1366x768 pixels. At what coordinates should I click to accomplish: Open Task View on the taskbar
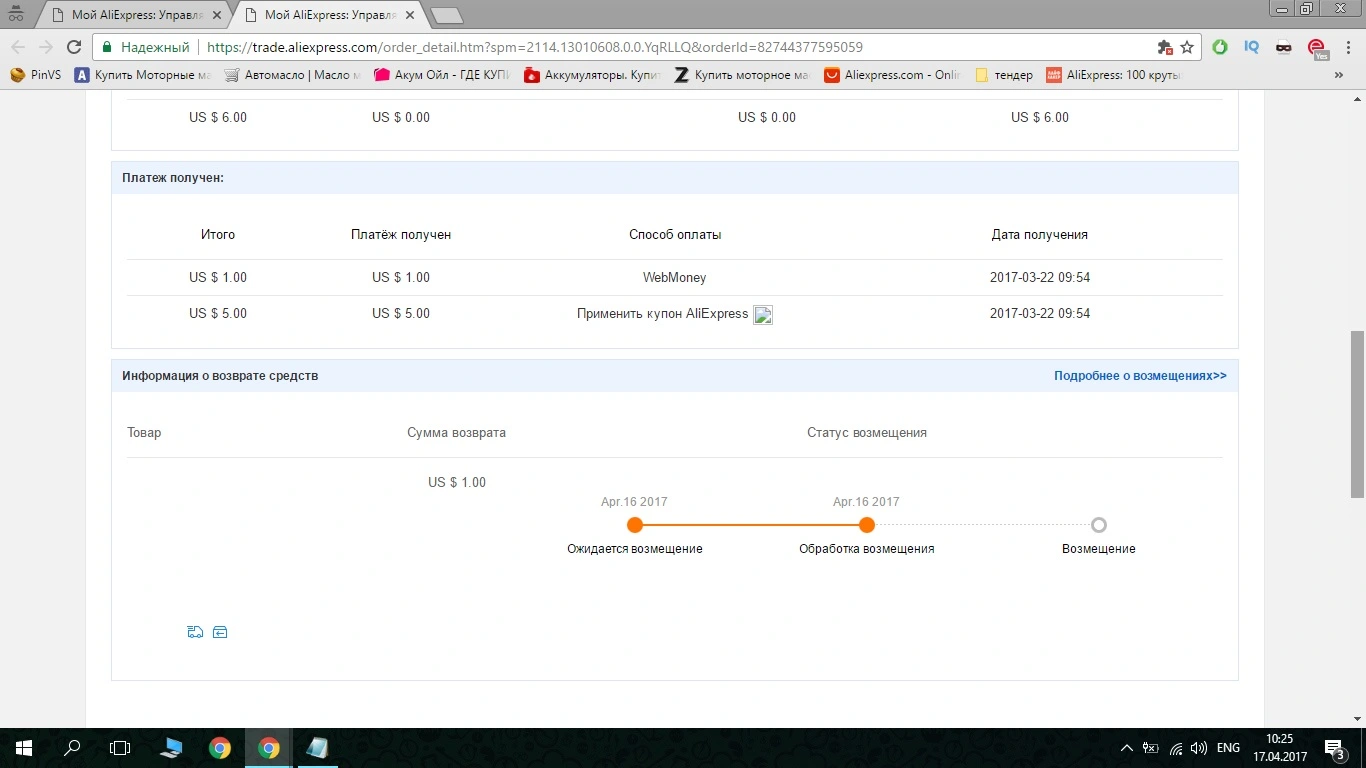[120, 748]
